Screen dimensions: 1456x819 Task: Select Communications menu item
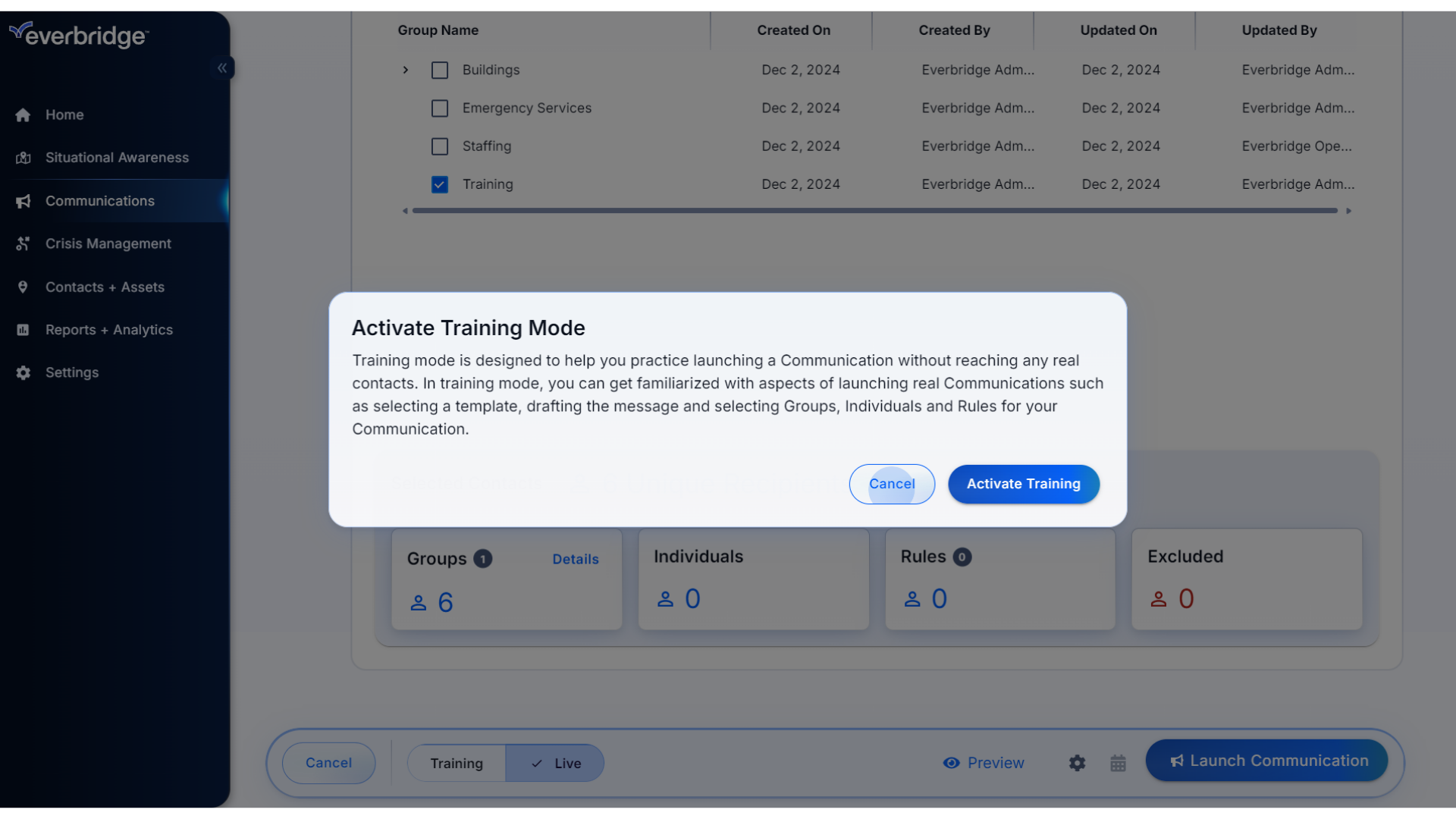point(100,200)
